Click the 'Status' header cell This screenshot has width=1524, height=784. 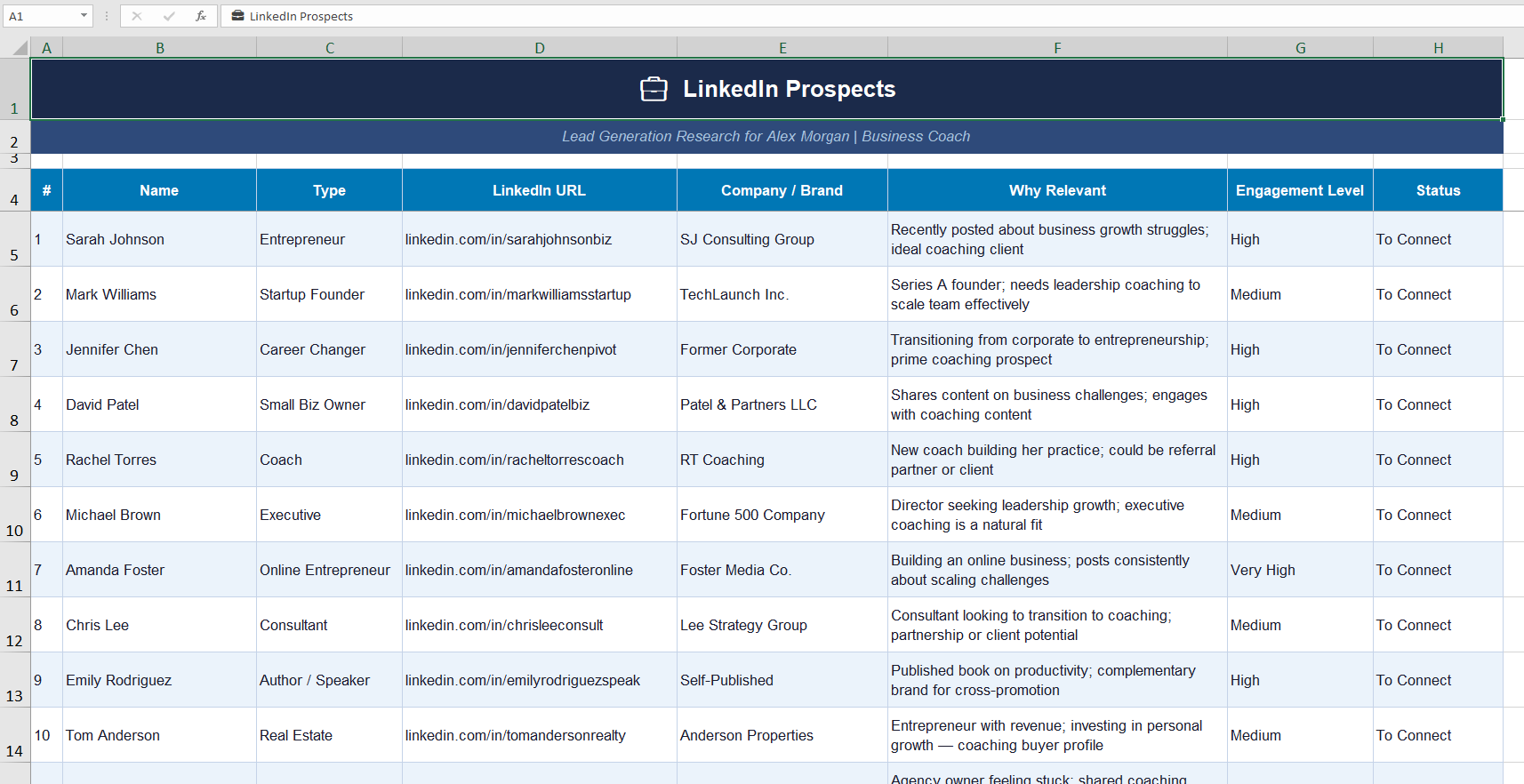(x=1439, y=190)
